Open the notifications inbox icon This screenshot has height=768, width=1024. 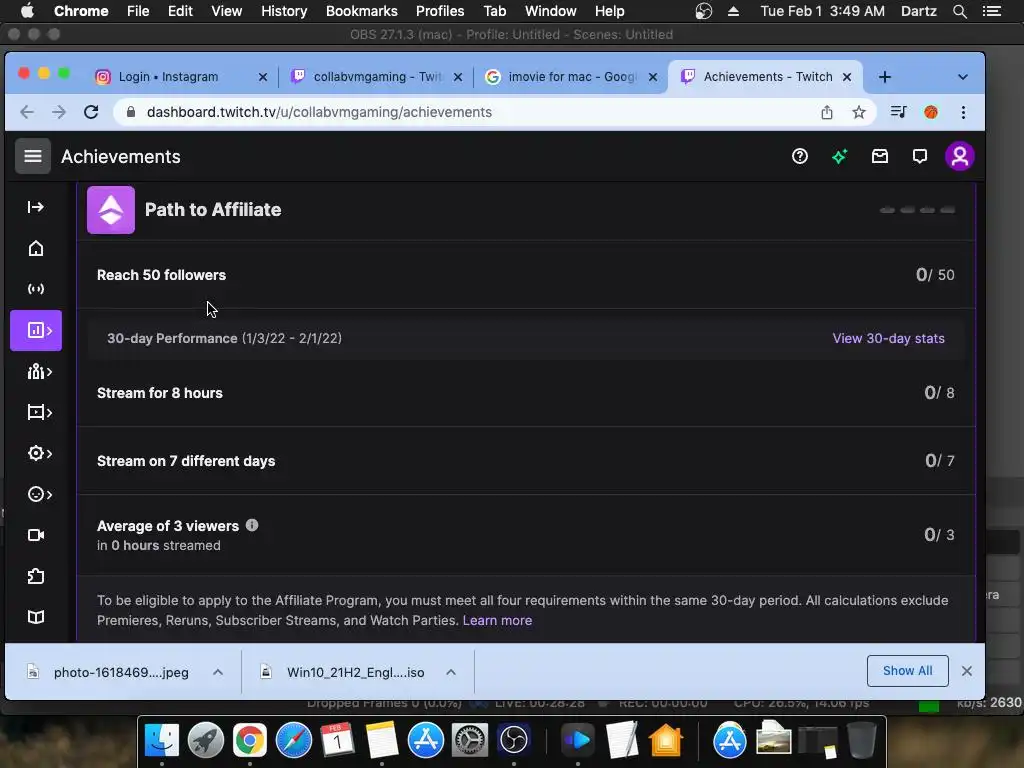[880, 157]
